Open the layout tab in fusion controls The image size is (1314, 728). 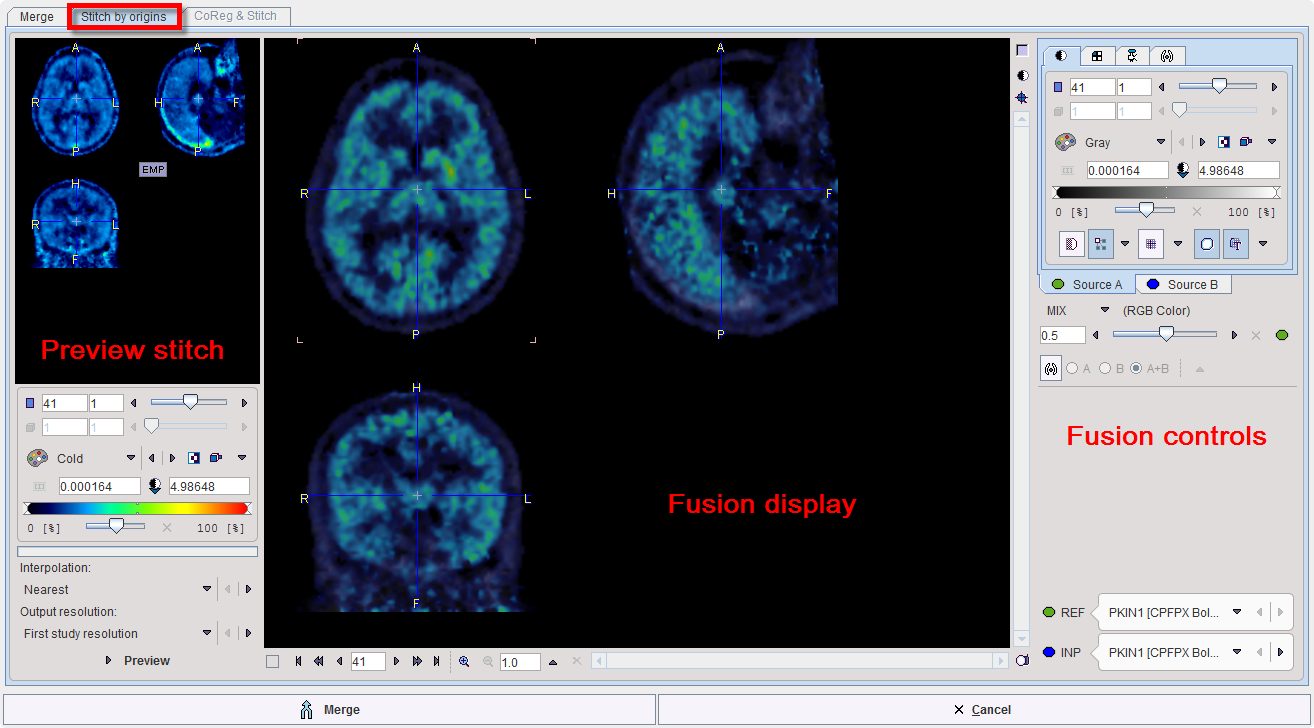pos(1096,56)
